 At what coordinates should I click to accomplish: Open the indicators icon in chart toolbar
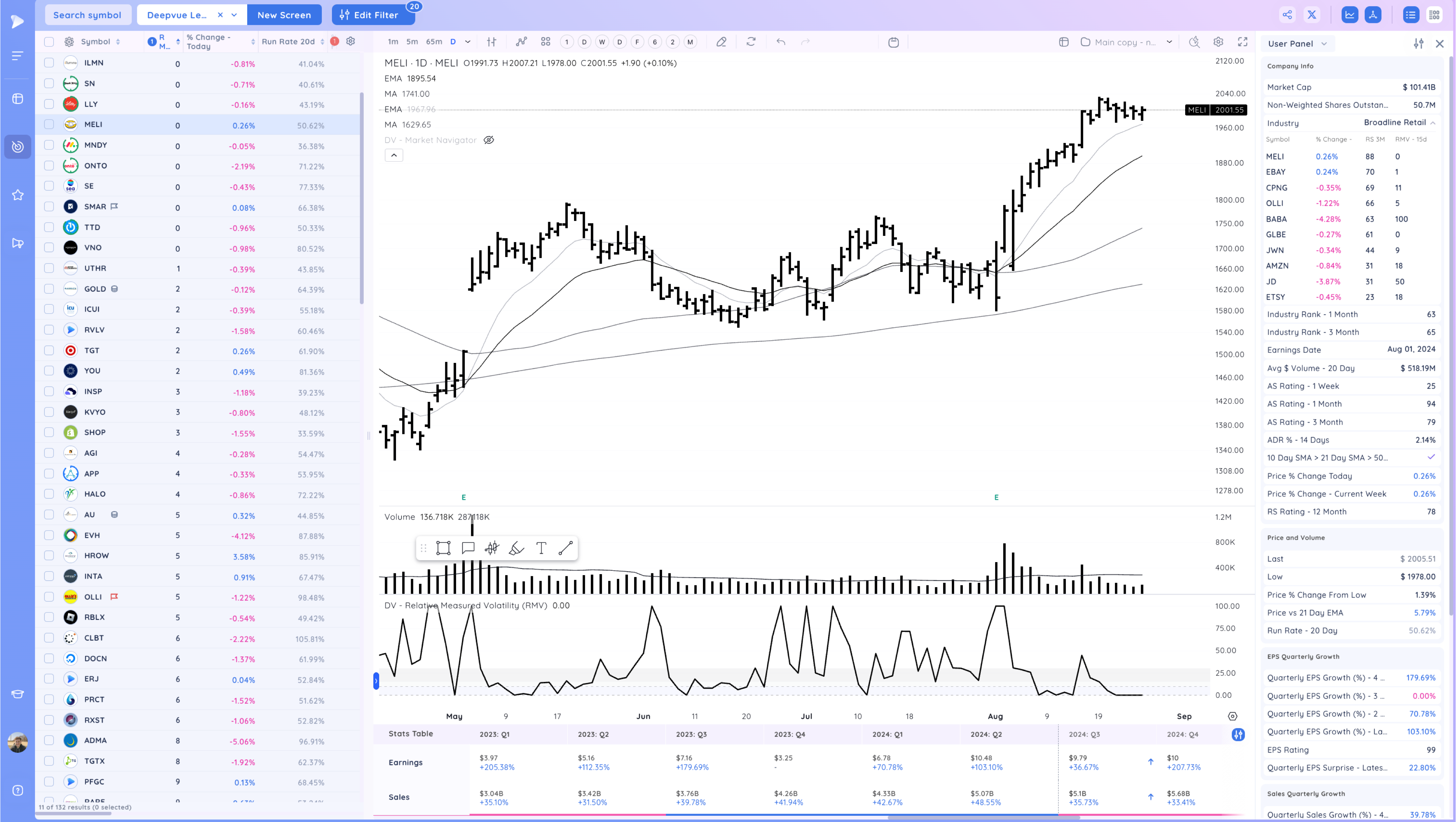click(521, 42)
